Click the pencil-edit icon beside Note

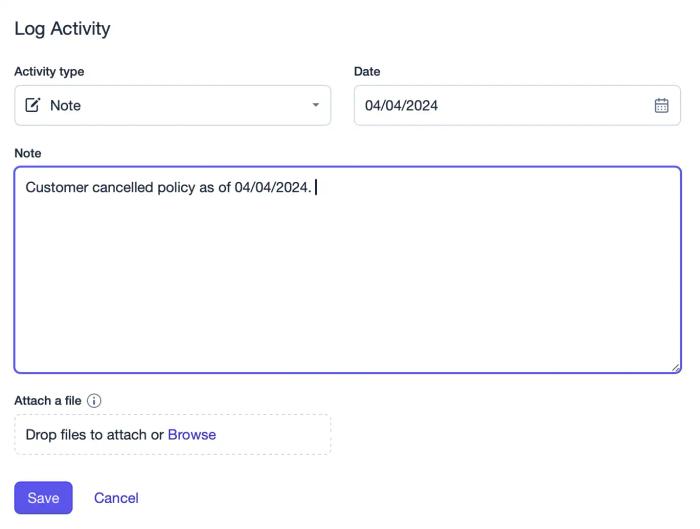point(33,105)
